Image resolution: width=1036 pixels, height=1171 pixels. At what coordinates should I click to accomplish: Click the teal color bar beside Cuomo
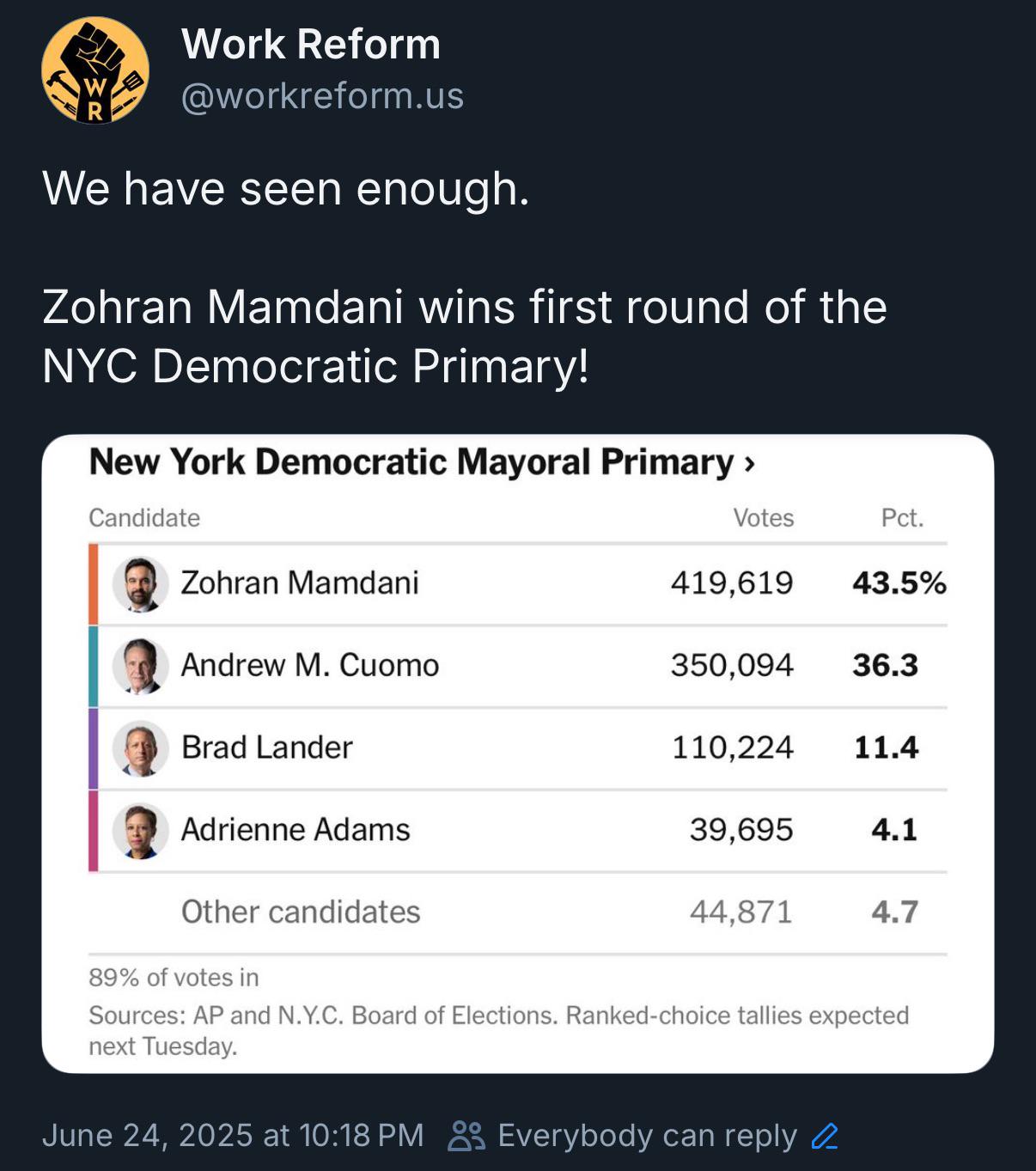click(93, 667)
